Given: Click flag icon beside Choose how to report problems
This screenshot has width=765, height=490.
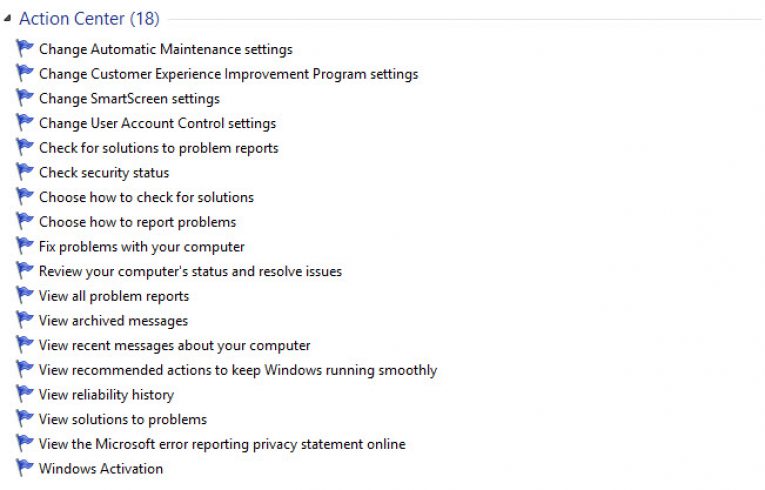Looking at the screenshot, I should [24, 221].
